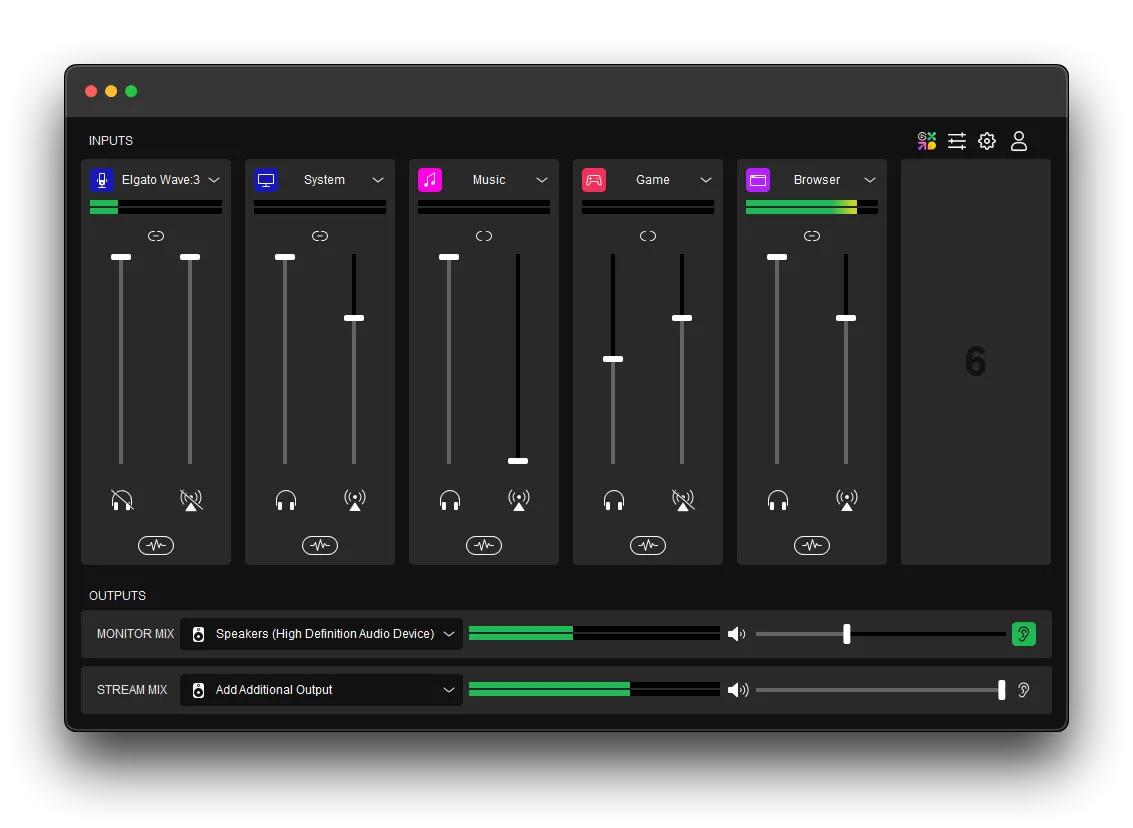Screen dimensions: 1133x828
Task: Click the yellow minimize window button
Action: coord(111,91)
